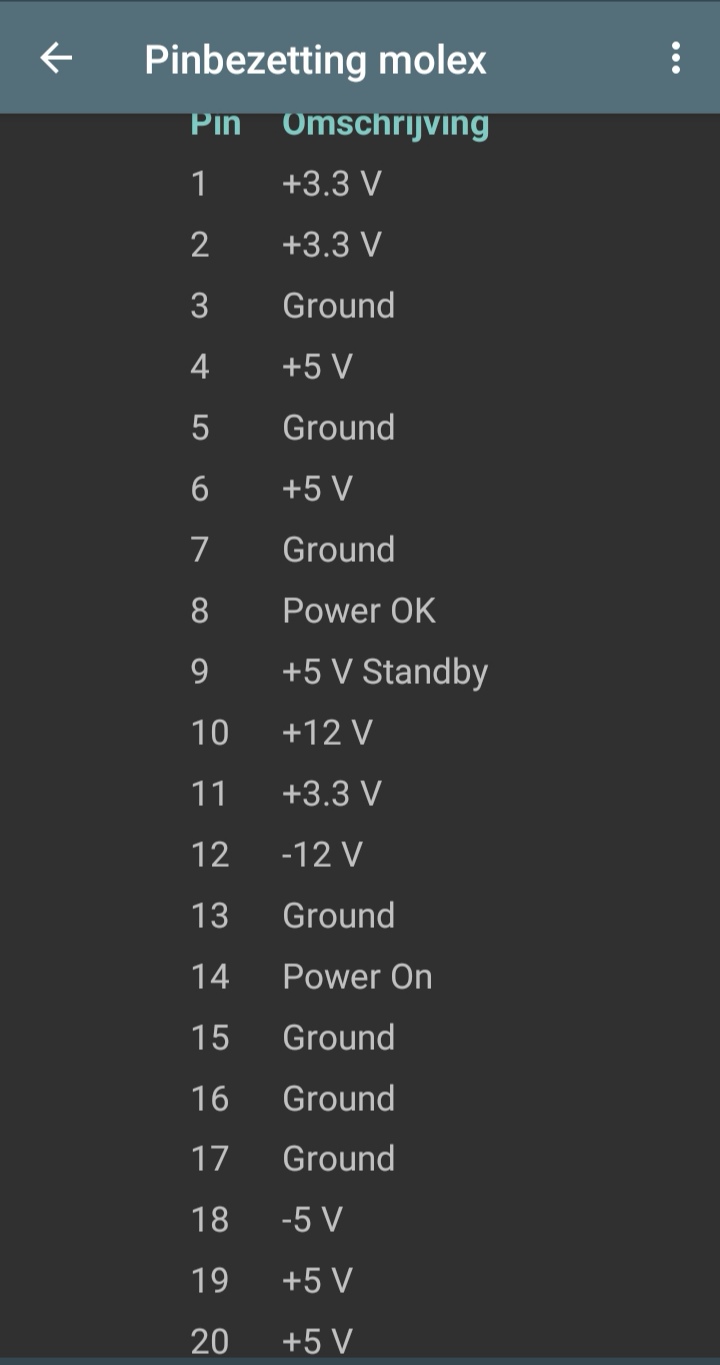This screenshot has width=720, height=1365.
Task: Tap the Pinbezetting molex title
Action: [x=315, y=60]
